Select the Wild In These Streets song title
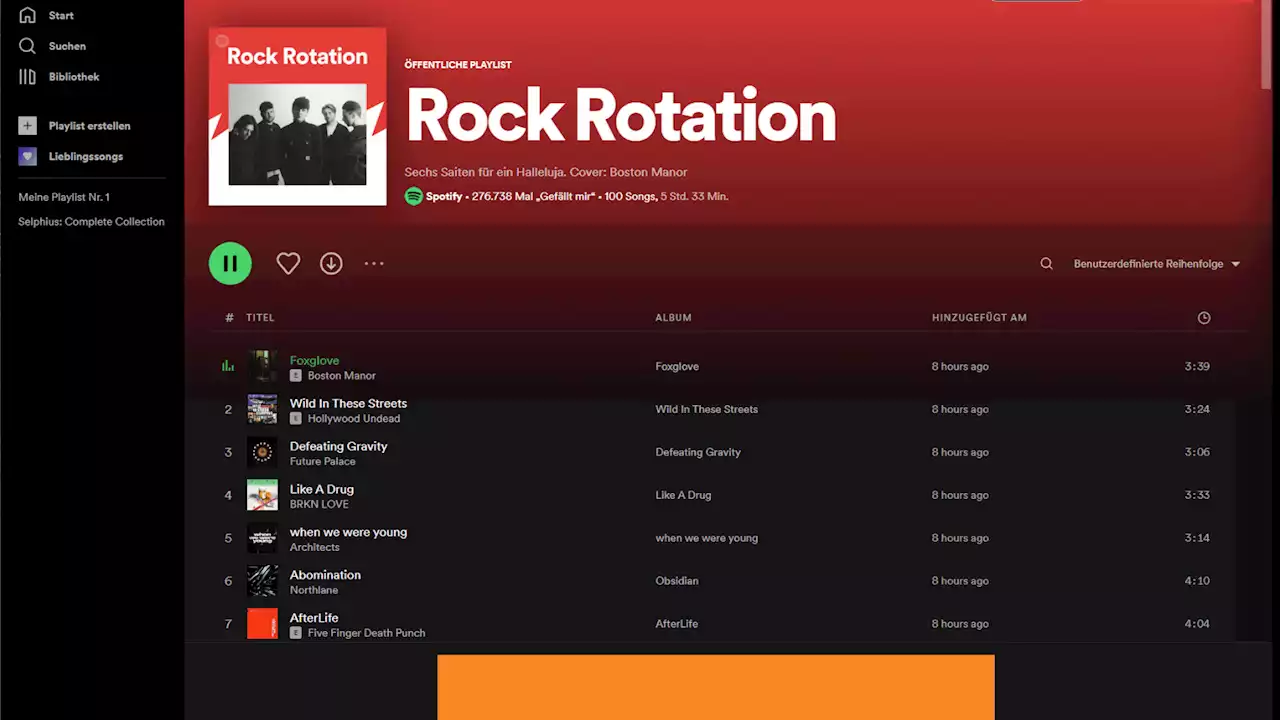 pos(348,404)
